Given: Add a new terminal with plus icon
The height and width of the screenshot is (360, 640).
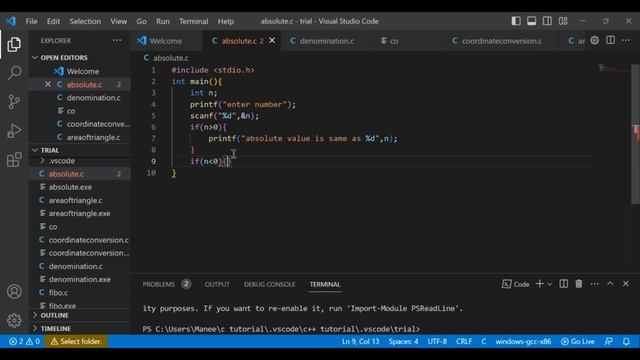Looking at the screenshot, I should (540, 284).
